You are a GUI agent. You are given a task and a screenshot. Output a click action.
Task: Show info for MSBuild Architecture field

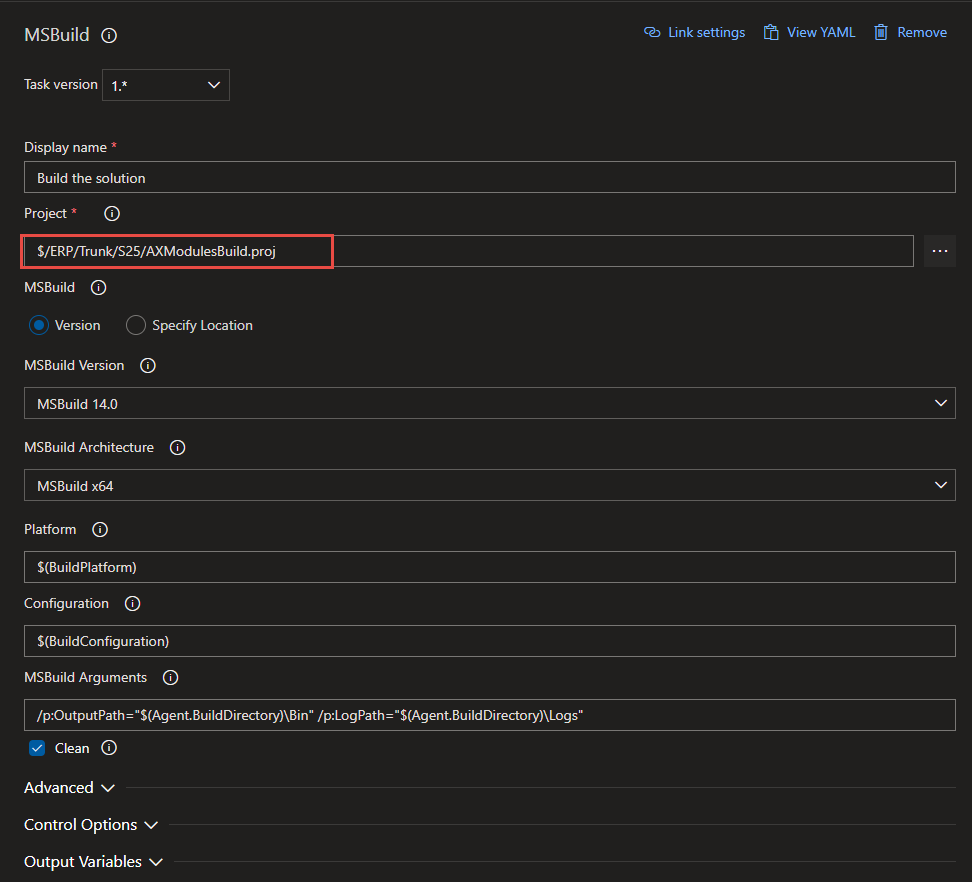click(177, 448)
